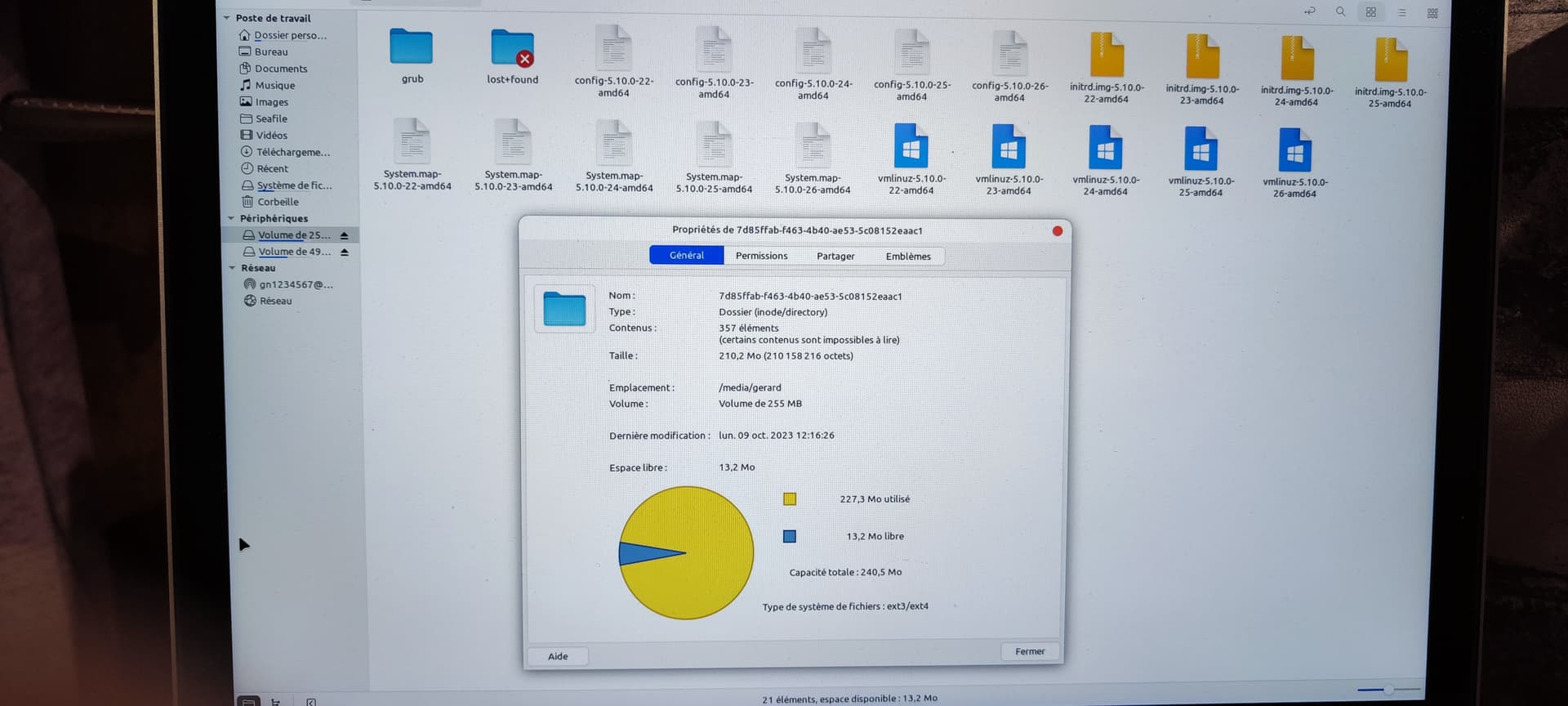Select file vmlinuz-5.10.0-24-amd64

1105,161
